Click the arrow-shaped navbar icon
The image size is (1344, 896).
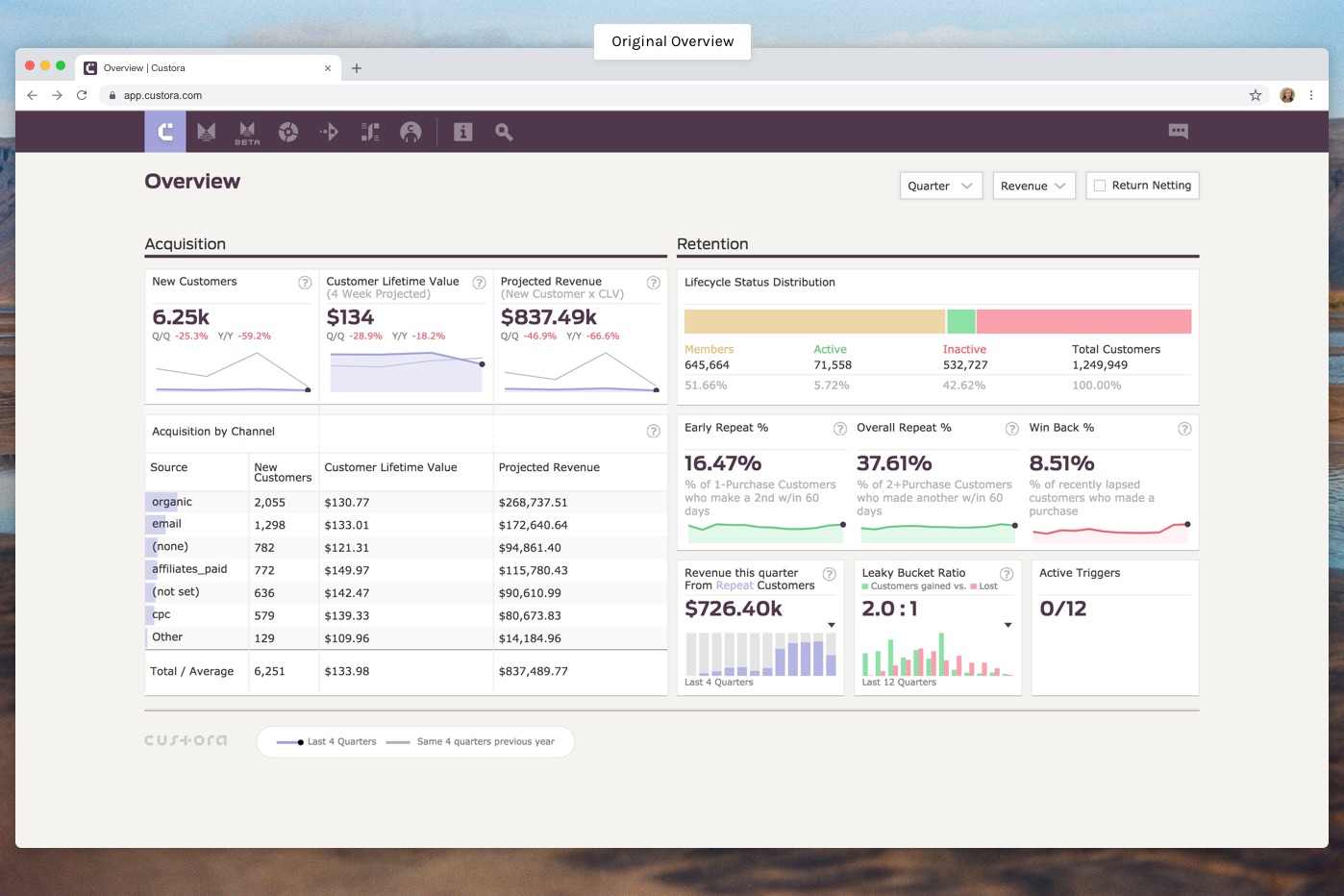point(329,132)
